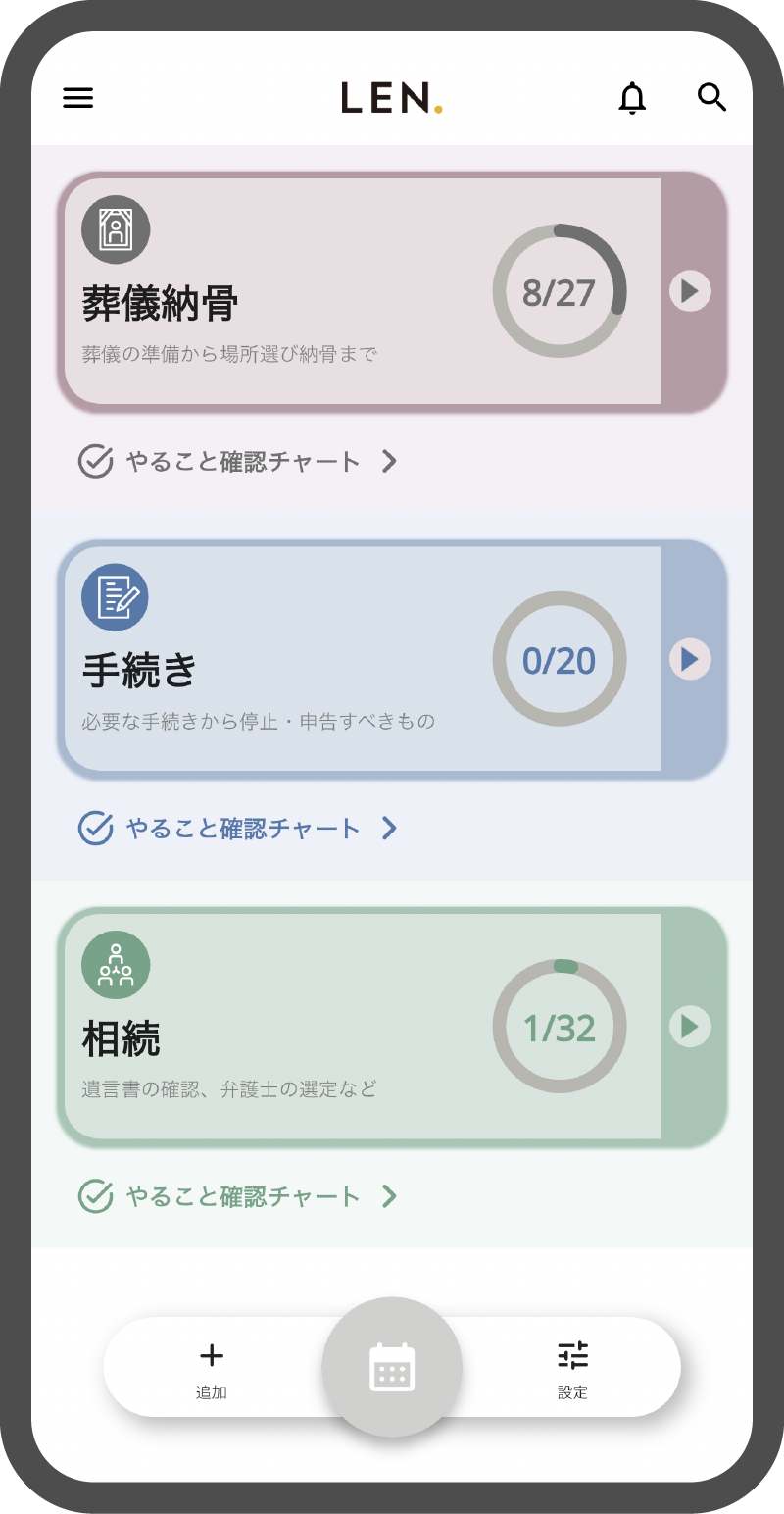Expand 相続 card with green arrow
Screen dimensions: 784x1514
690,1026
